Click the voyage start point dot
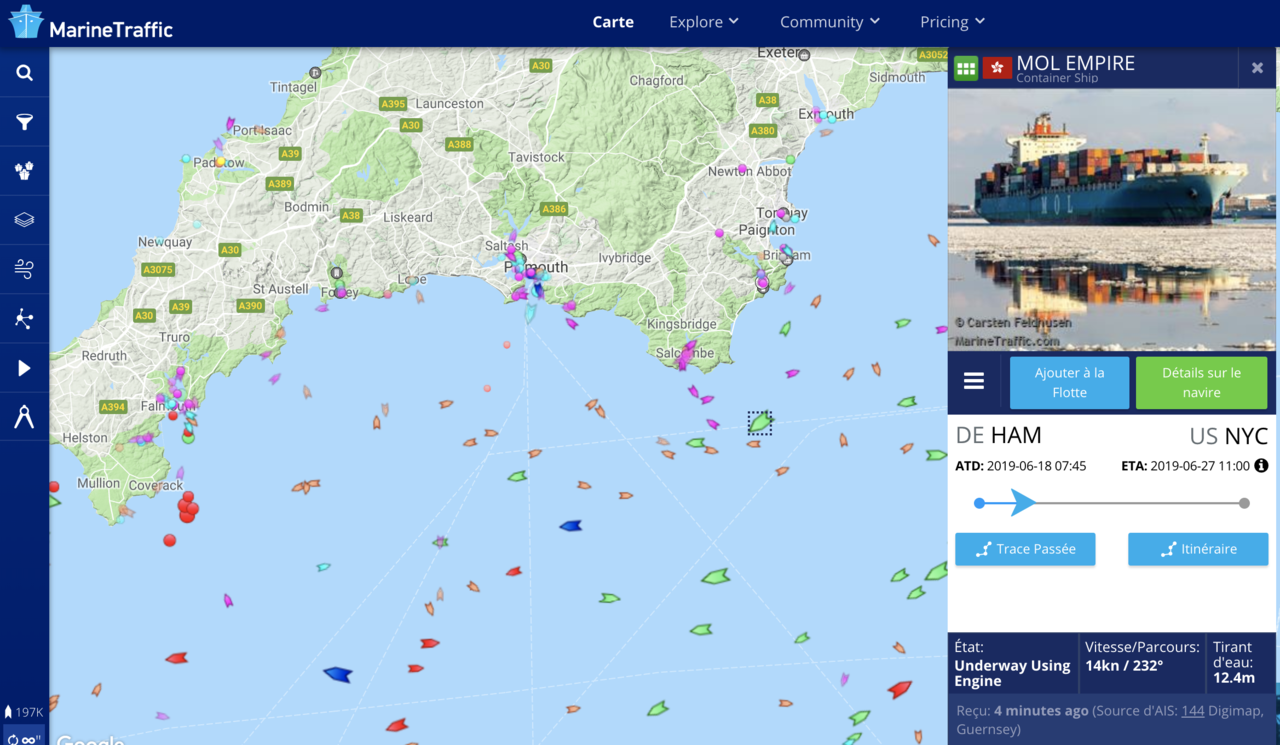The height and width of the screenshot is (745, 1280). point(979,503)
